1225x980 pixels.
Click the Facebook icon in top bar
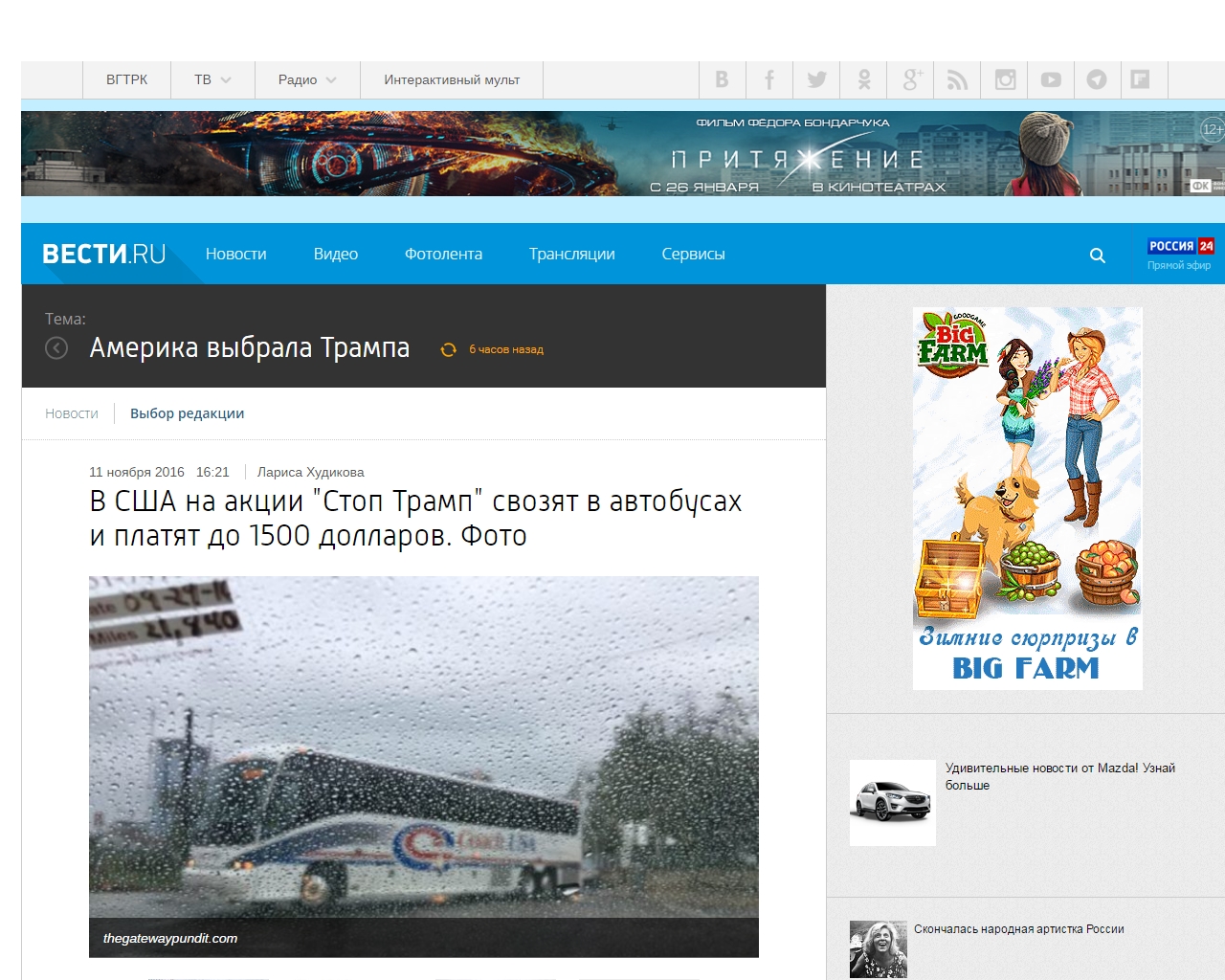pos(769,80)
